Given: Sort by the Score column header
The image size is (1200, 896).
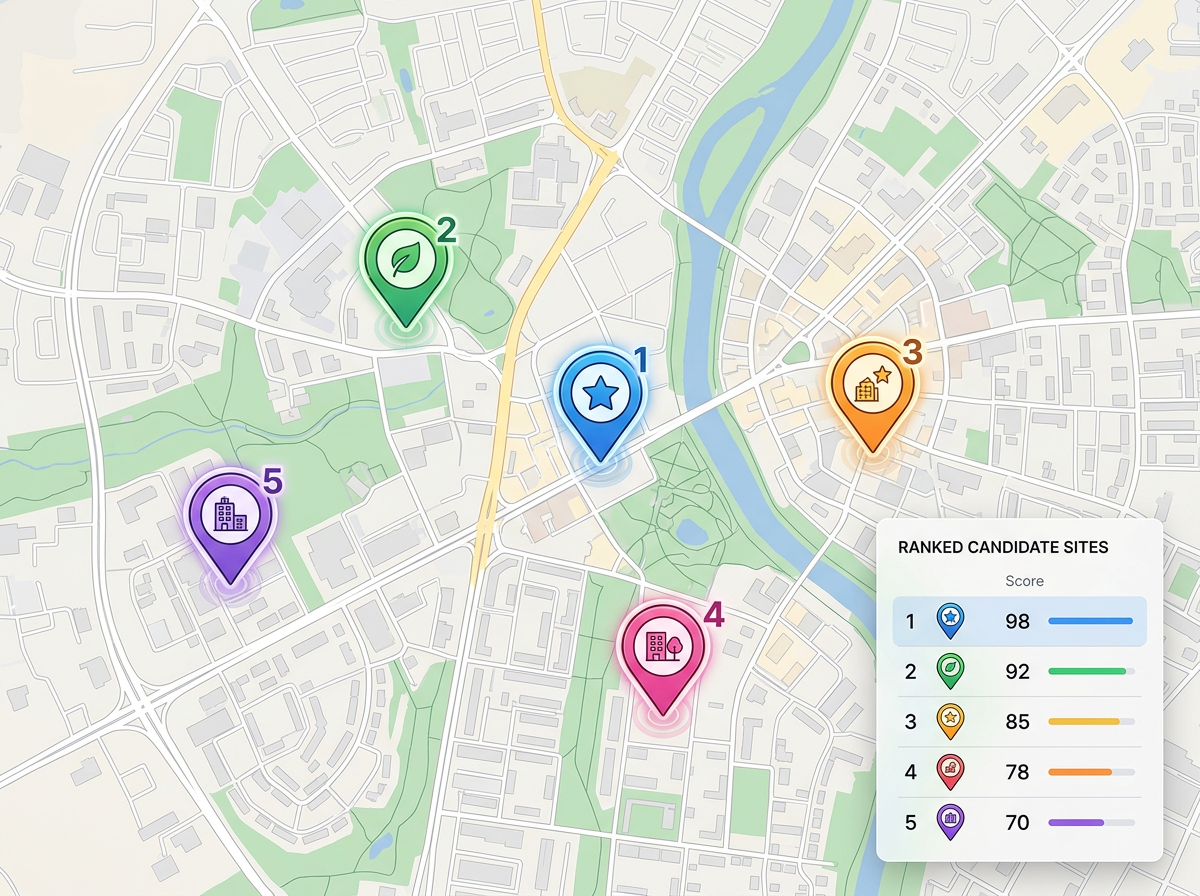Looking at the screenshot, I should (1023, 581).
